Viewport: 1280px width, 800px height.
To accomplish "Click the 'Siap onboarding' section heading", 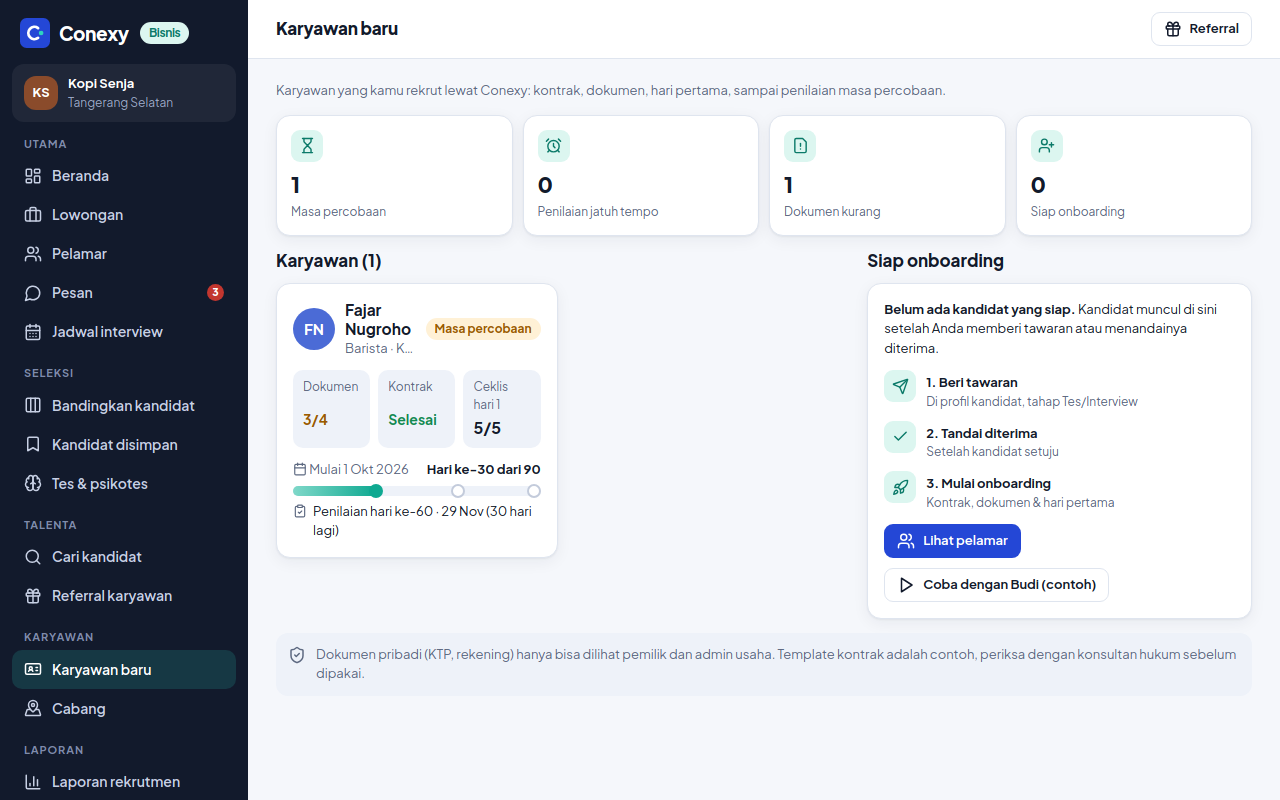I will pos(935,261).
